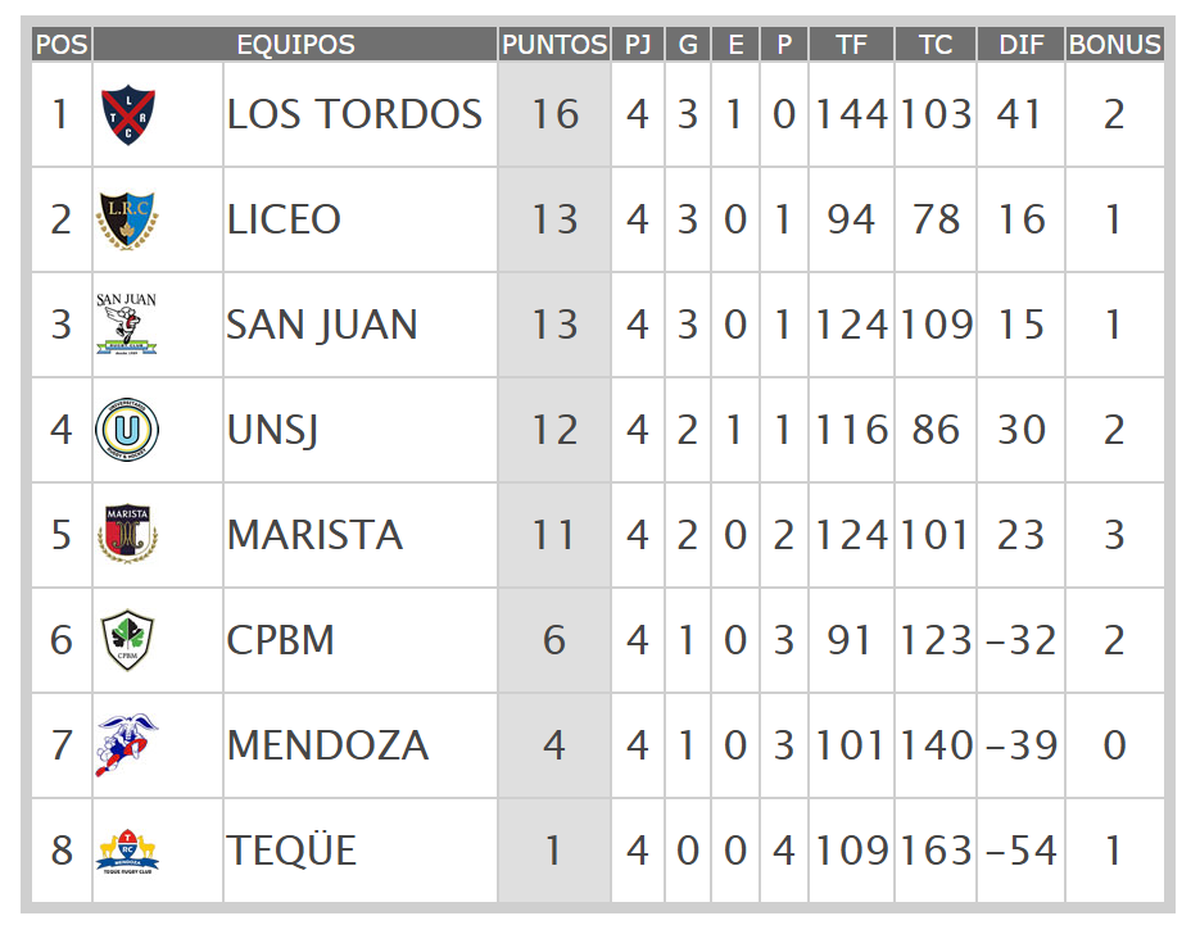Click the DIF column header
The width and height of the screenshot is (1200, 925).
click(1021, 45)
